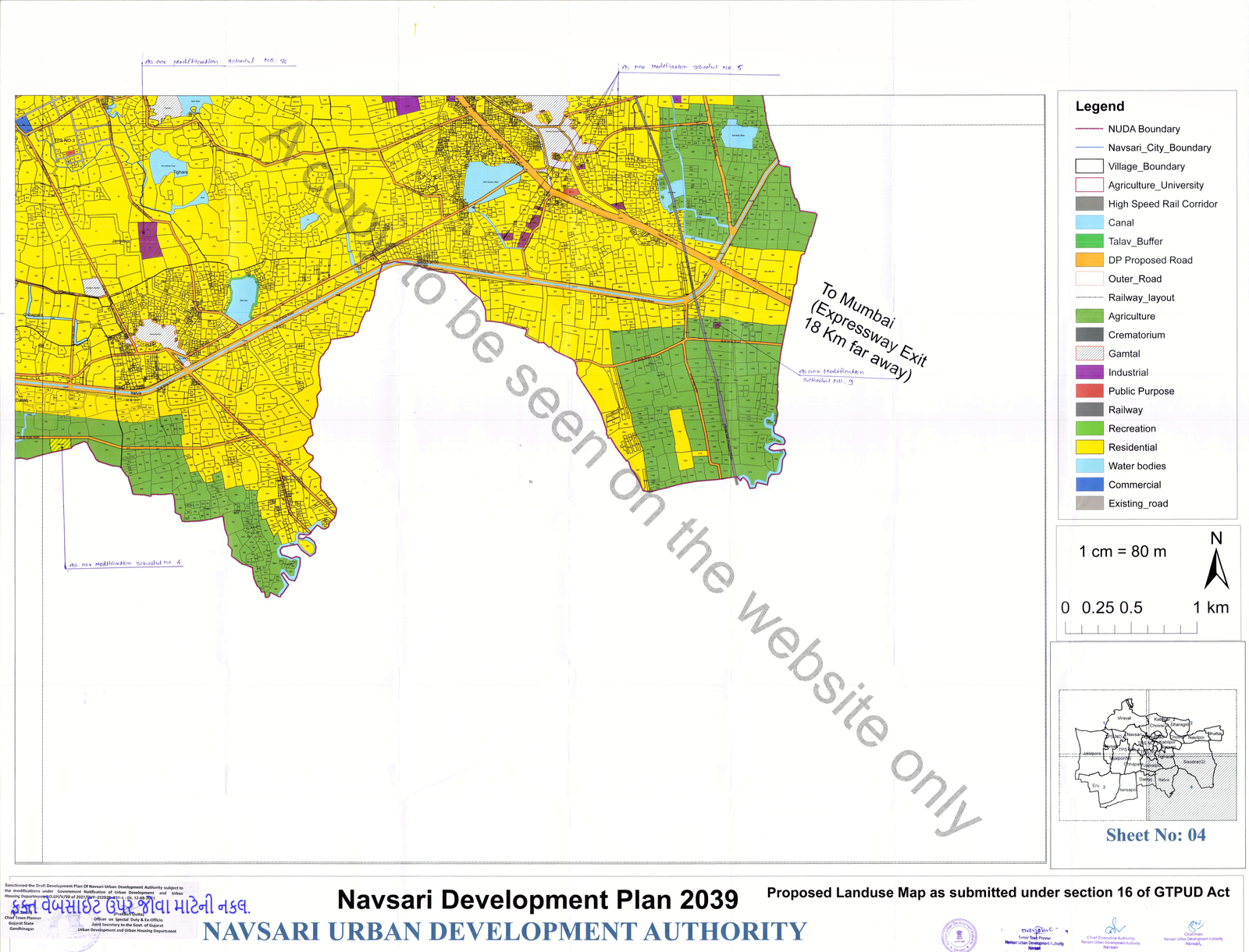Click handwritten 'Schedule No. 4' note
The image size is (1249, 952).
(x=125, y=563)
